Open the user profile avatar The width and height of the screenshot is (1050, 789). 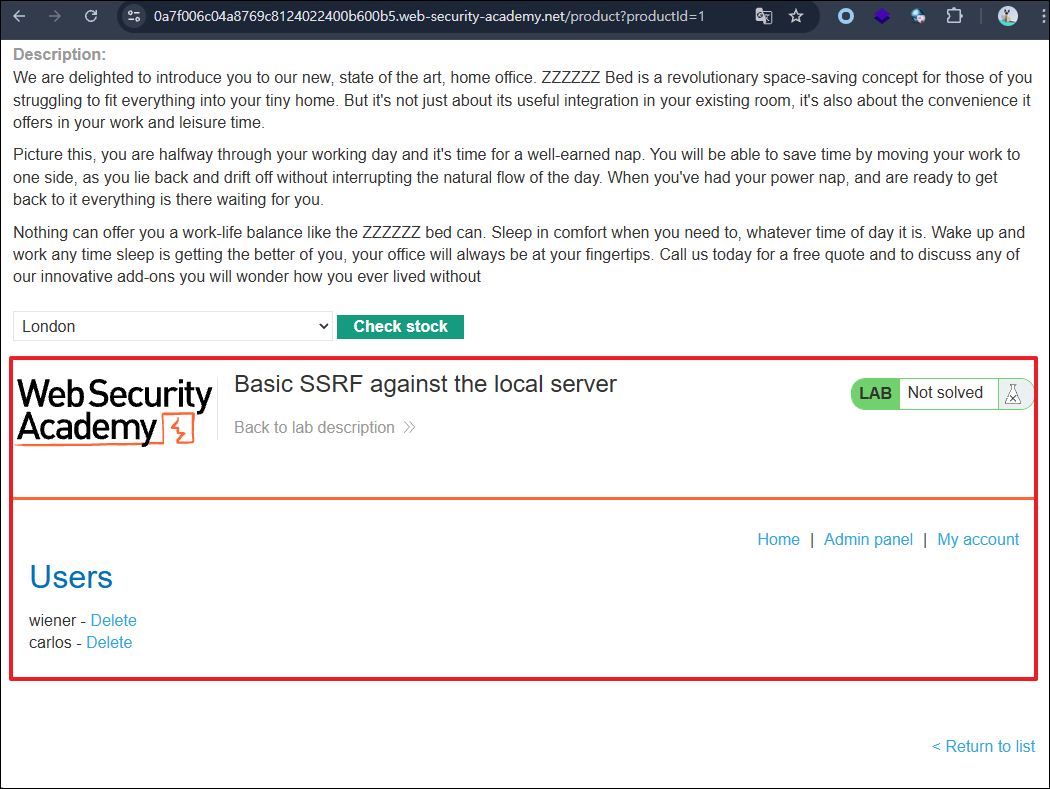point(1007,16)
